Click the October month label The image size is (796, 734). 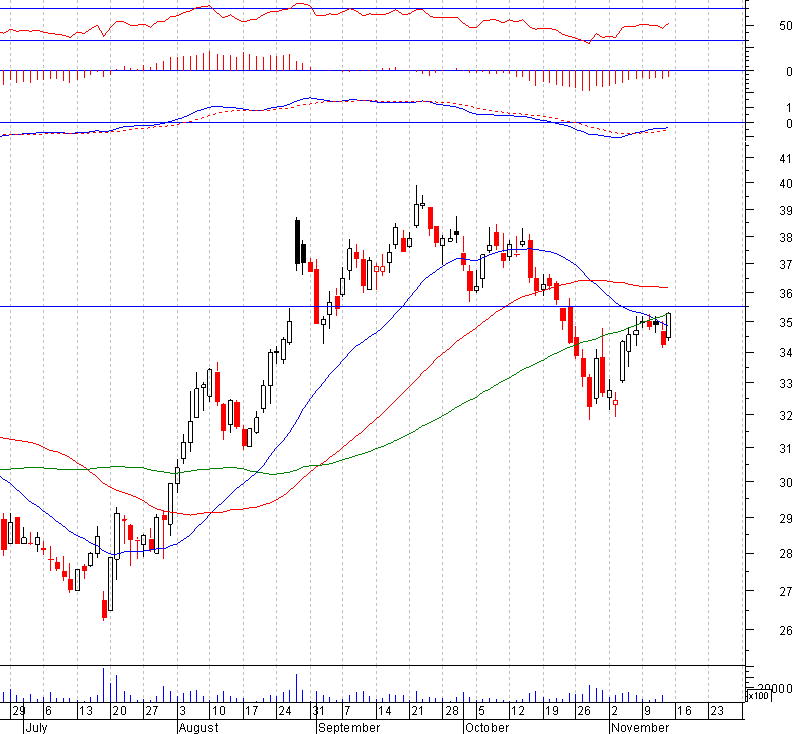(487, 727)
